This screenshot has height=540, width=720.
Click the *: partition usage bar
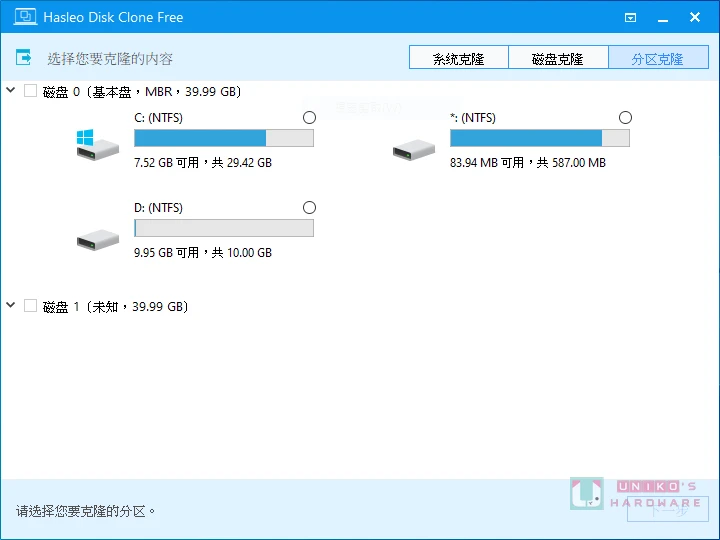click(x=540, y=138)
